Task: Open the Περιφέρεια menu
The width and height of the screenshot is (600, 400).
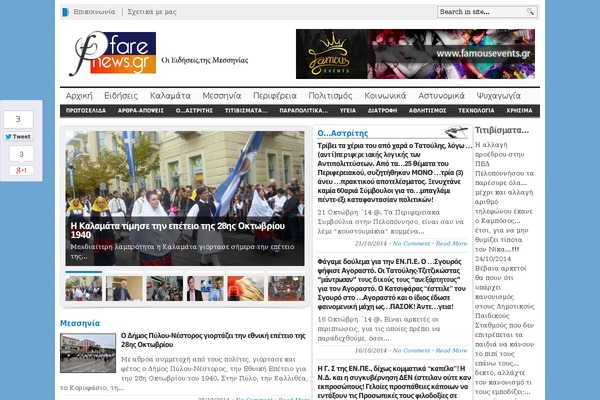Action: tap(275, 96)
